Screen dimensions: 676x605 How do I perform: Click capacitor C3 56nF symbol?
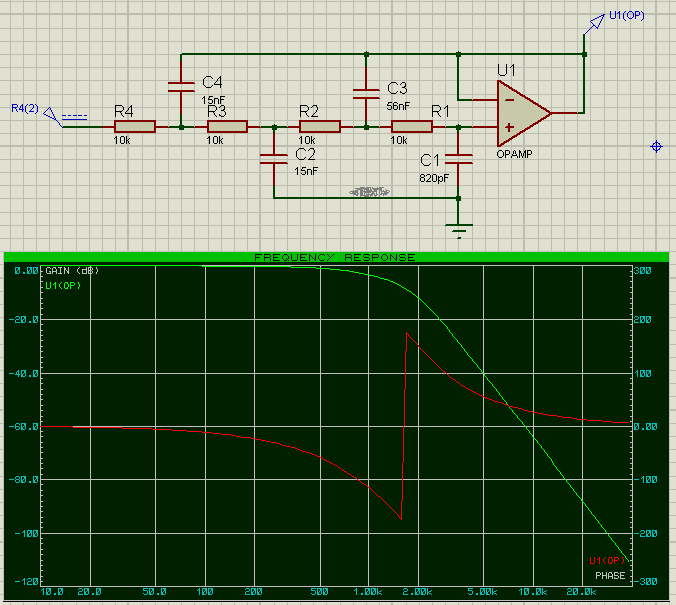coord(367,93)
